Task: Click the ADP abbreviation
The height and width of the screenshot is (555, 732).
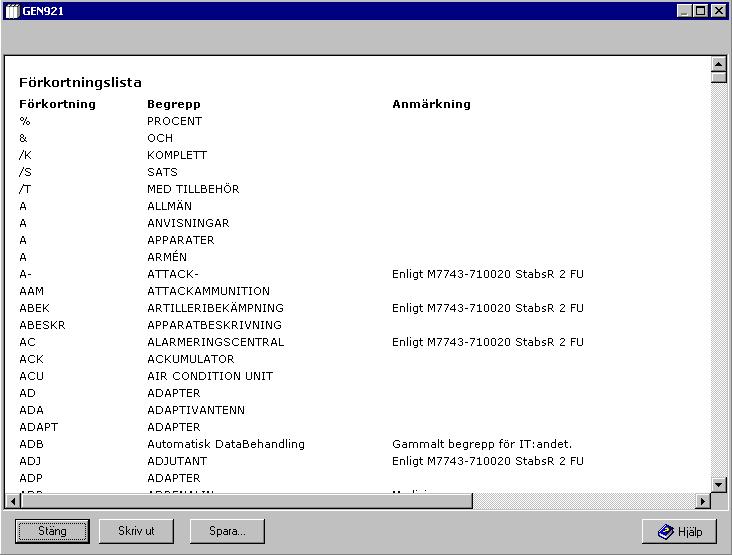Action: [x=31, y=478]
